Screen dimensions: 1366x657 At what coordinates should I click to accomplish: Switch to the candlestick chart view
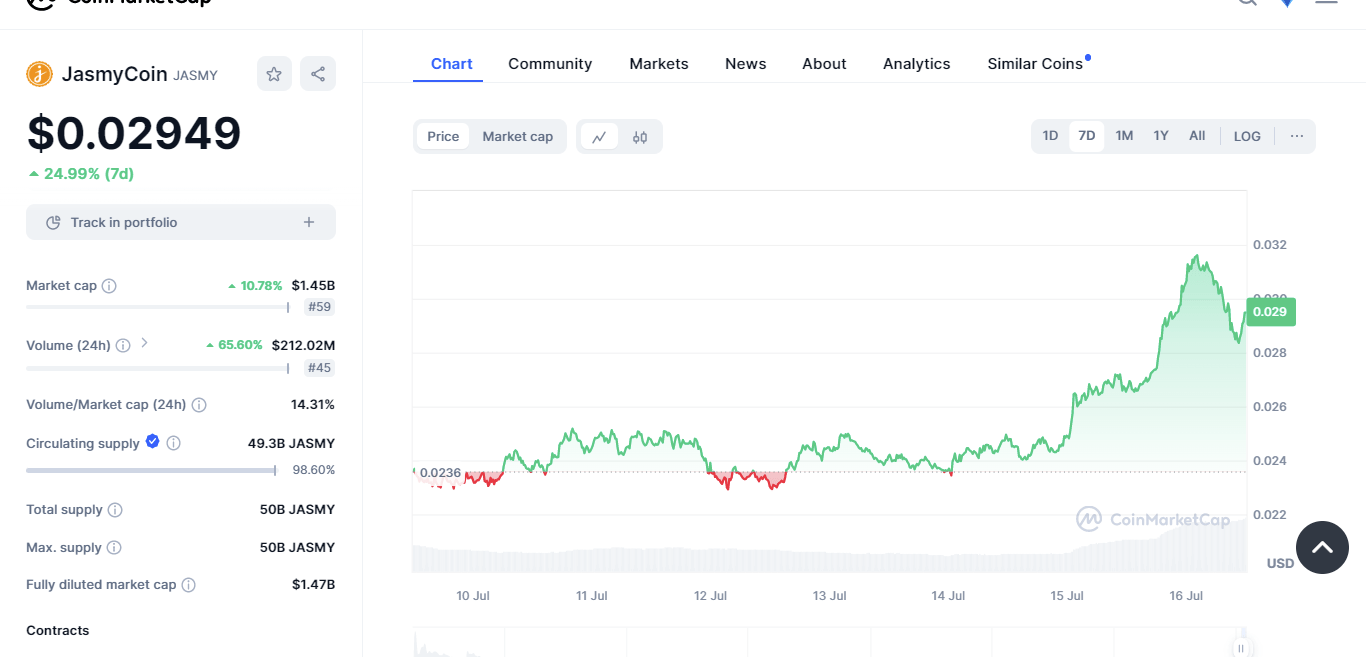click(640, 137)
